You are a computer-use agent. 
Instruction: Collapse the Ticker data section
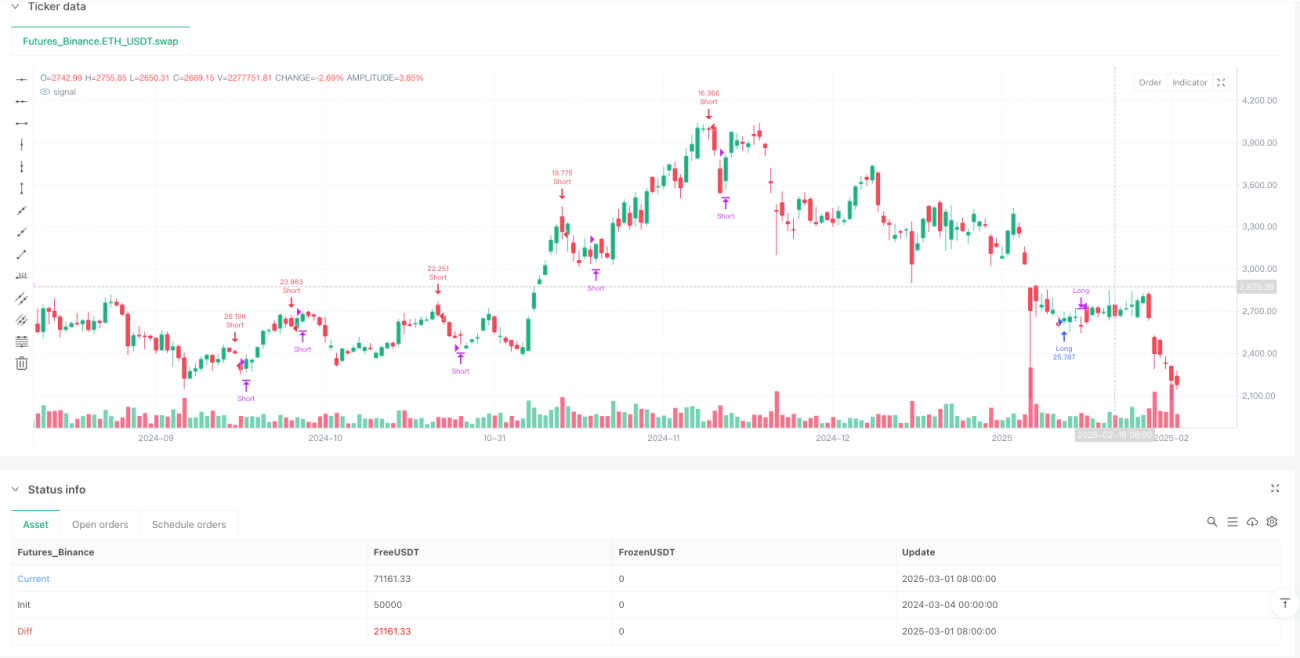pyautogui.click(x=15, y=6)
